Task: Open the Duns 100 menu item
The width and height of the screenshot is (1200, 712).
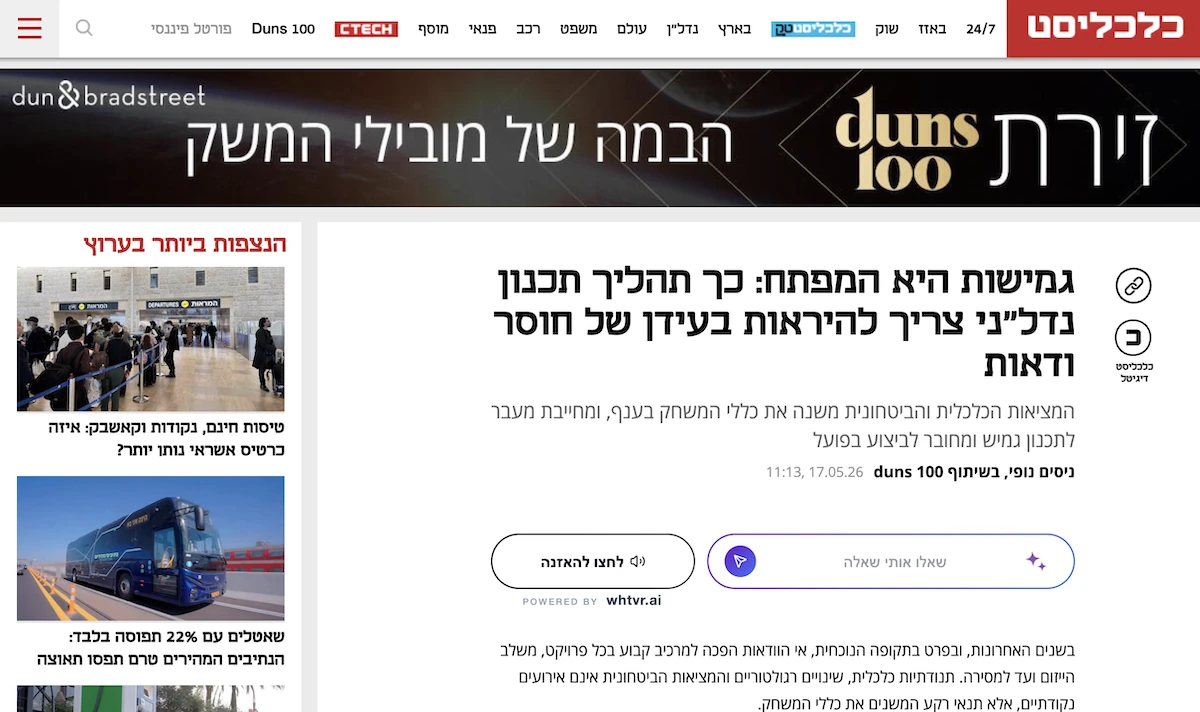Action: coord(283,29)
